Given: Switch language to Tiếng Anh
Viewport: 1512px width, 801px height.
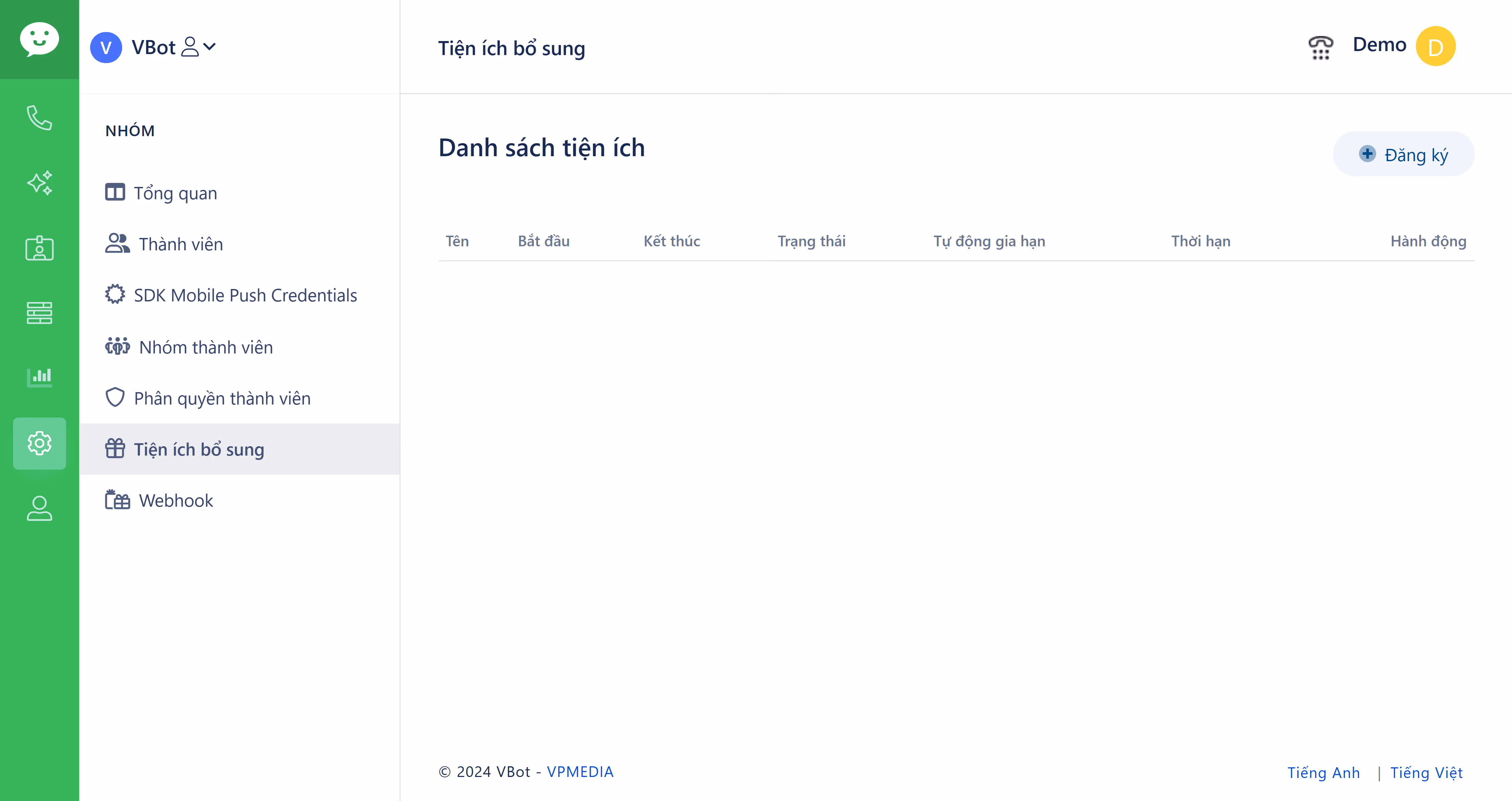Looking at the screenshot, I should tap(1323, 772).
